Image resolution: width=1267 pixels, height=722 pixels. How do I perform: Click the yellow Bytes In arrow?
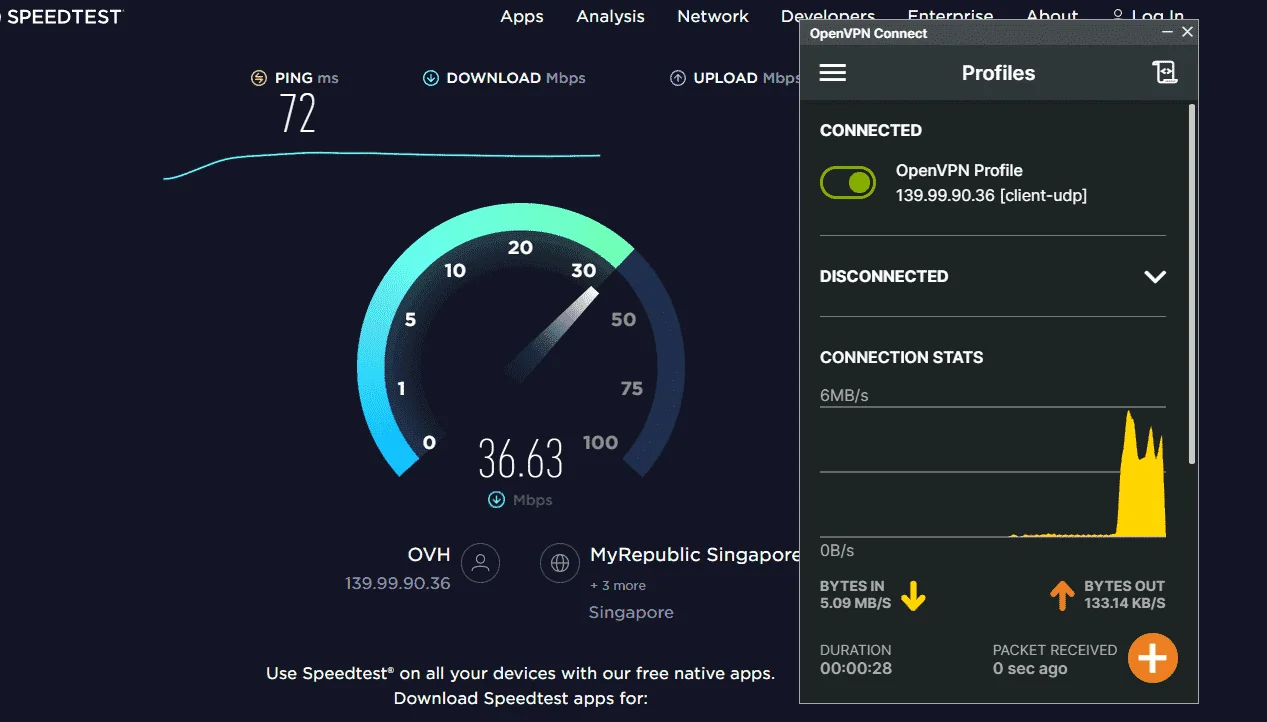pos(913,596)
